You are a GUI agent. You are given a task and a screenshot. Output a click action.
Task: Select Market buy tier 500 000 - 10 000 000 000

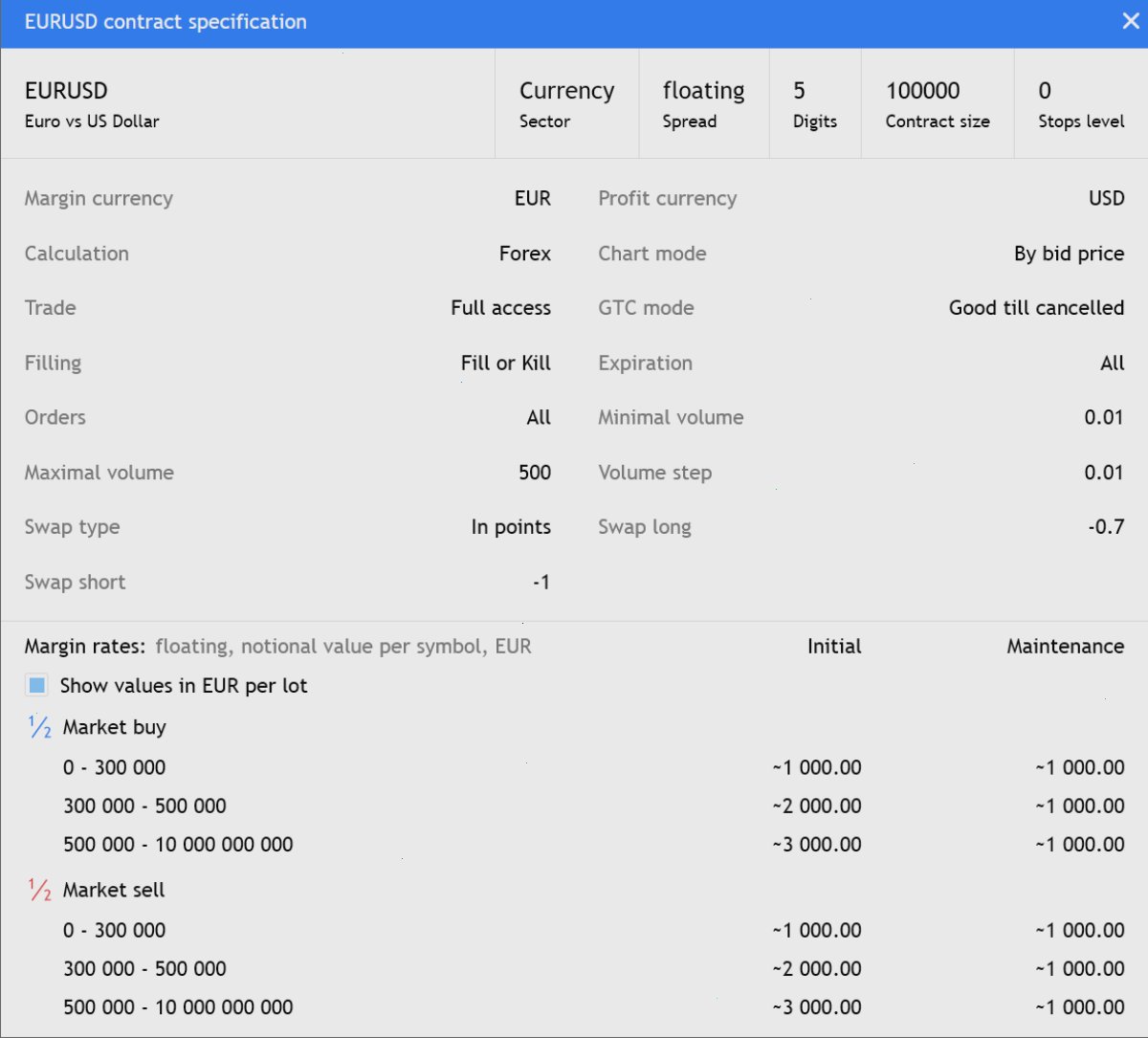[x=179, y=845]
